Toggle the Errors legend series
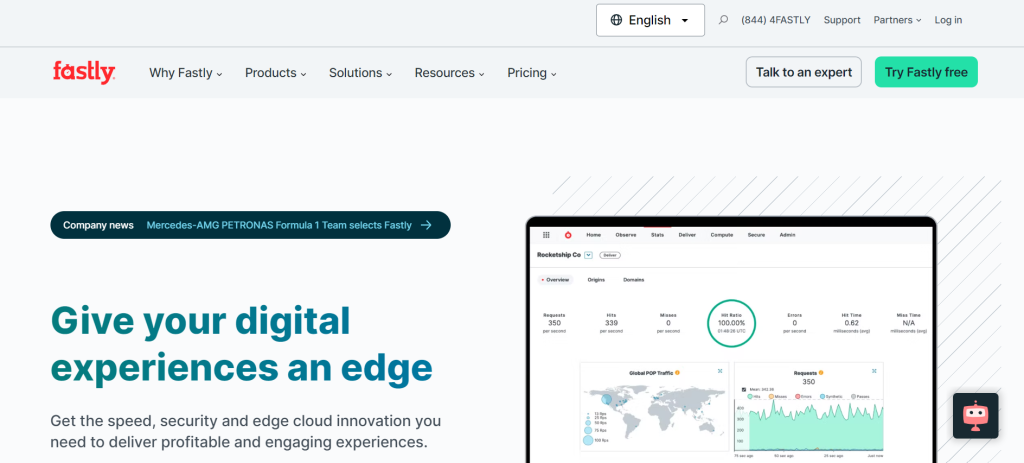The image size is (1024, 463). click(803, 396)
